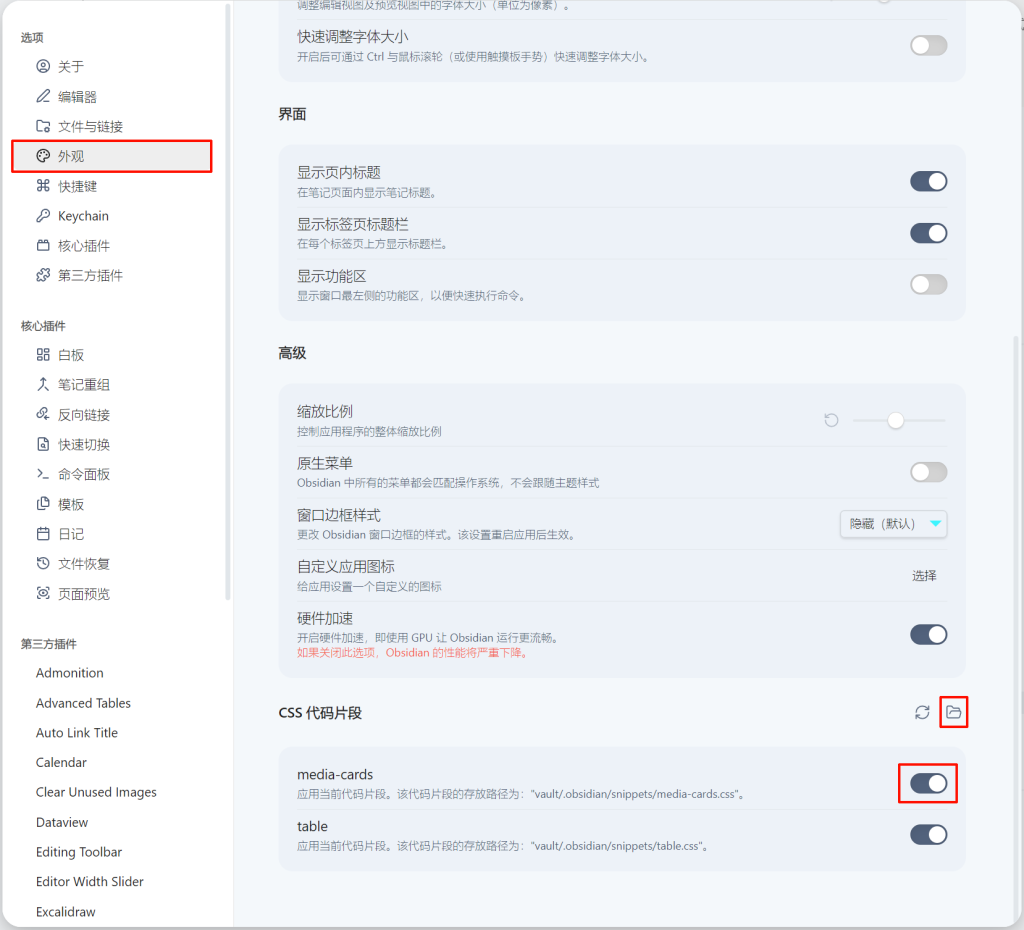Enable the 显示功能区 toggle
The height and width of the screenshot is (930, 1024).
[928, 284]
